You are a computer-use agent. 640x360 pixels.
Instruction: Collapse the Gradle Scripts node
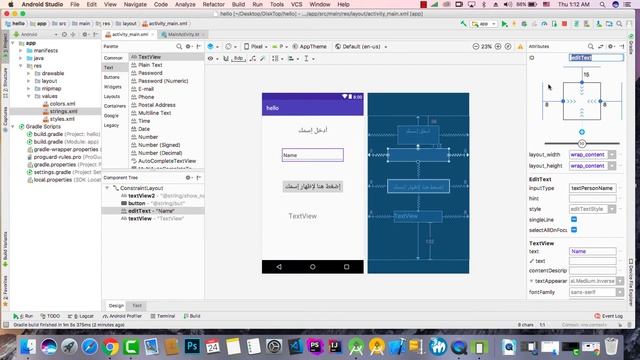pyautogui.click(x=13, y=127)
